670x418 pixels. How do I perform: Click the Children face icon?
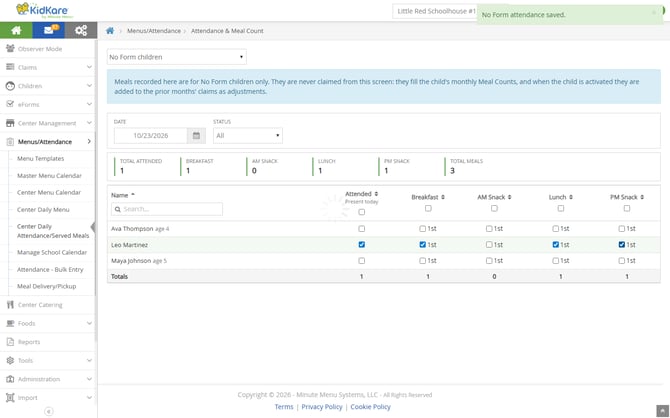click(x=10, y=86)
